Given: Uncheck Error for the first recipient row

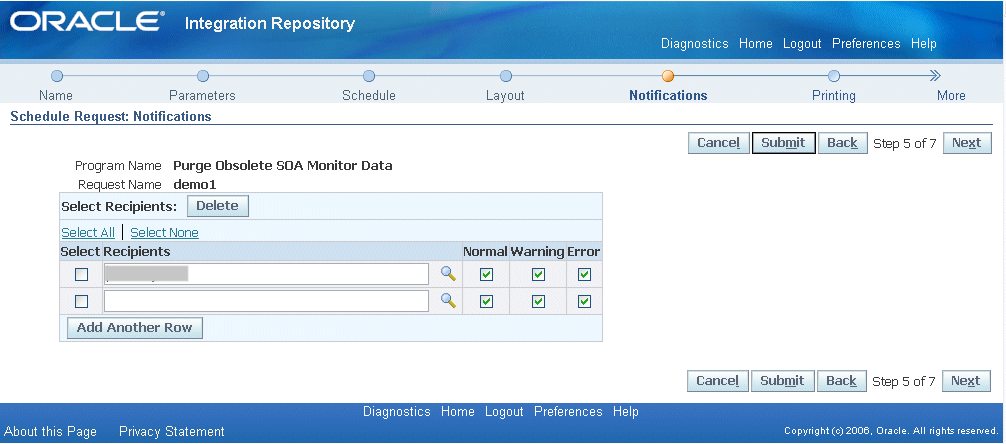Looking at the screenshot, I should point(584,275).
